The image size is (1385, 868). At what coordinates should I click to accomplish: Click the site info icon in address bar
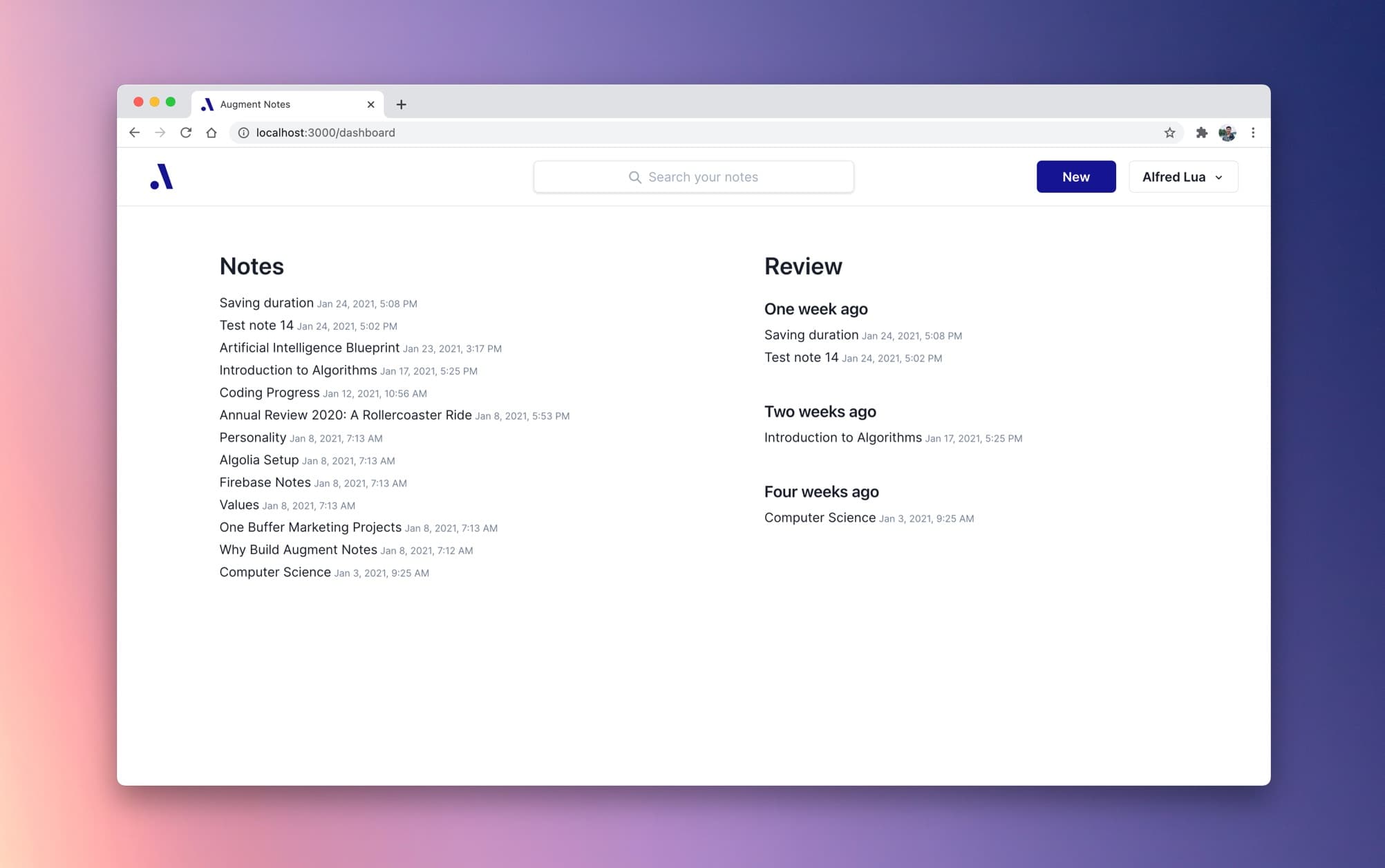(x=244, y=133)
